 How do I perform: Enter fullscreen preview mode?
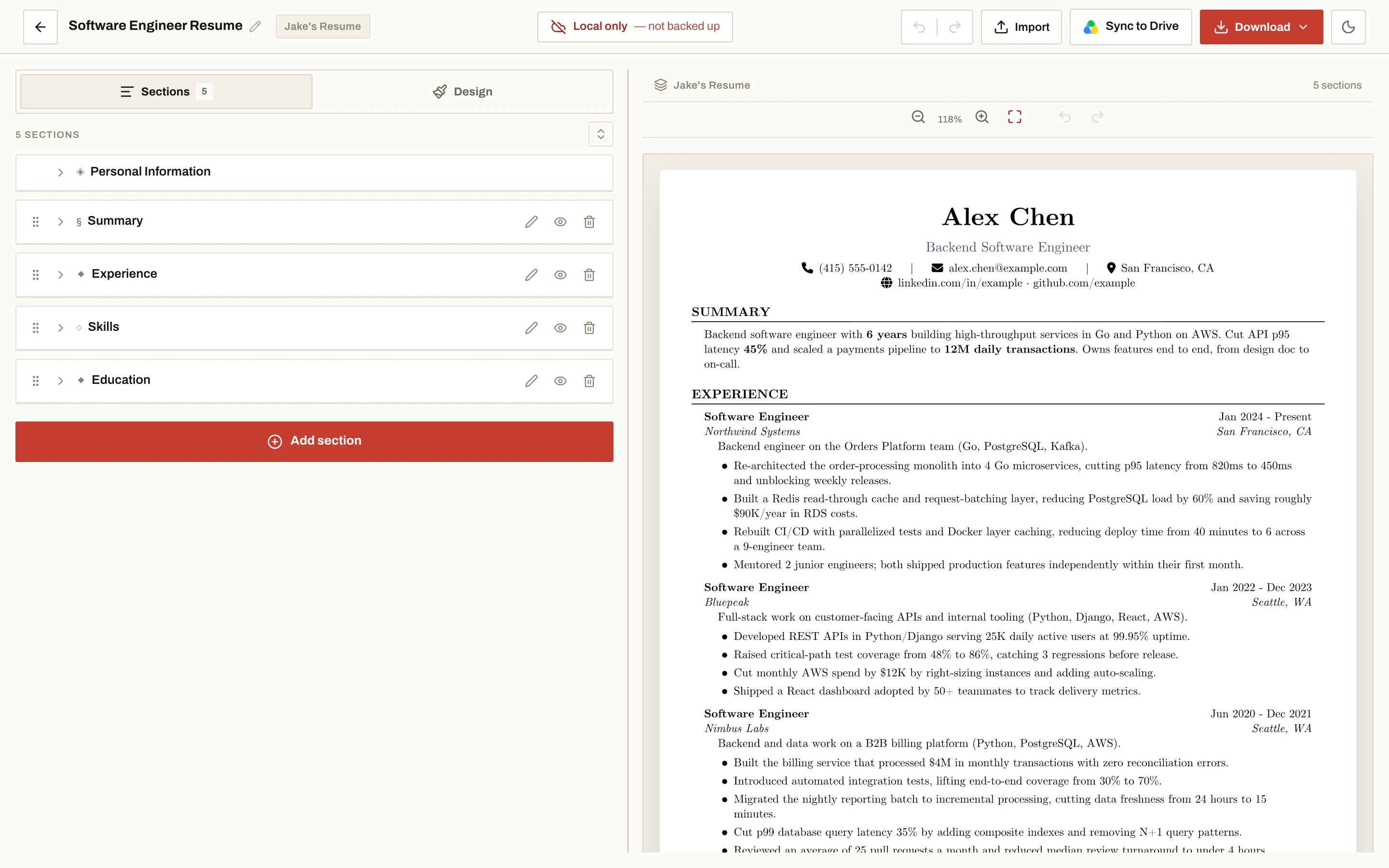point(1014,117)
